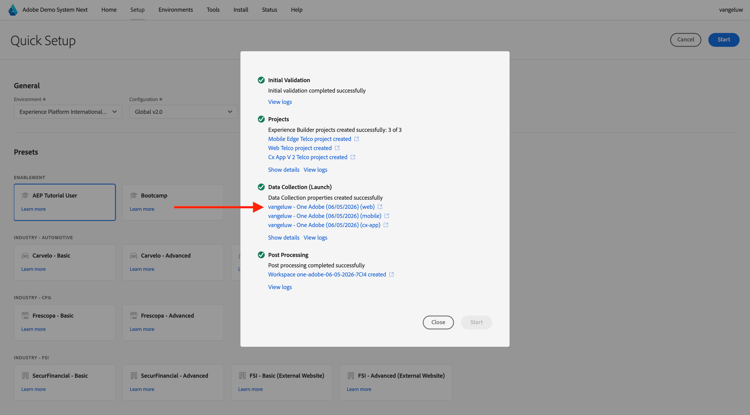Click Learn more under SecurFinancial - Basic
The height and width of the screenshot is (415, 750).
(x=33, y=389)
